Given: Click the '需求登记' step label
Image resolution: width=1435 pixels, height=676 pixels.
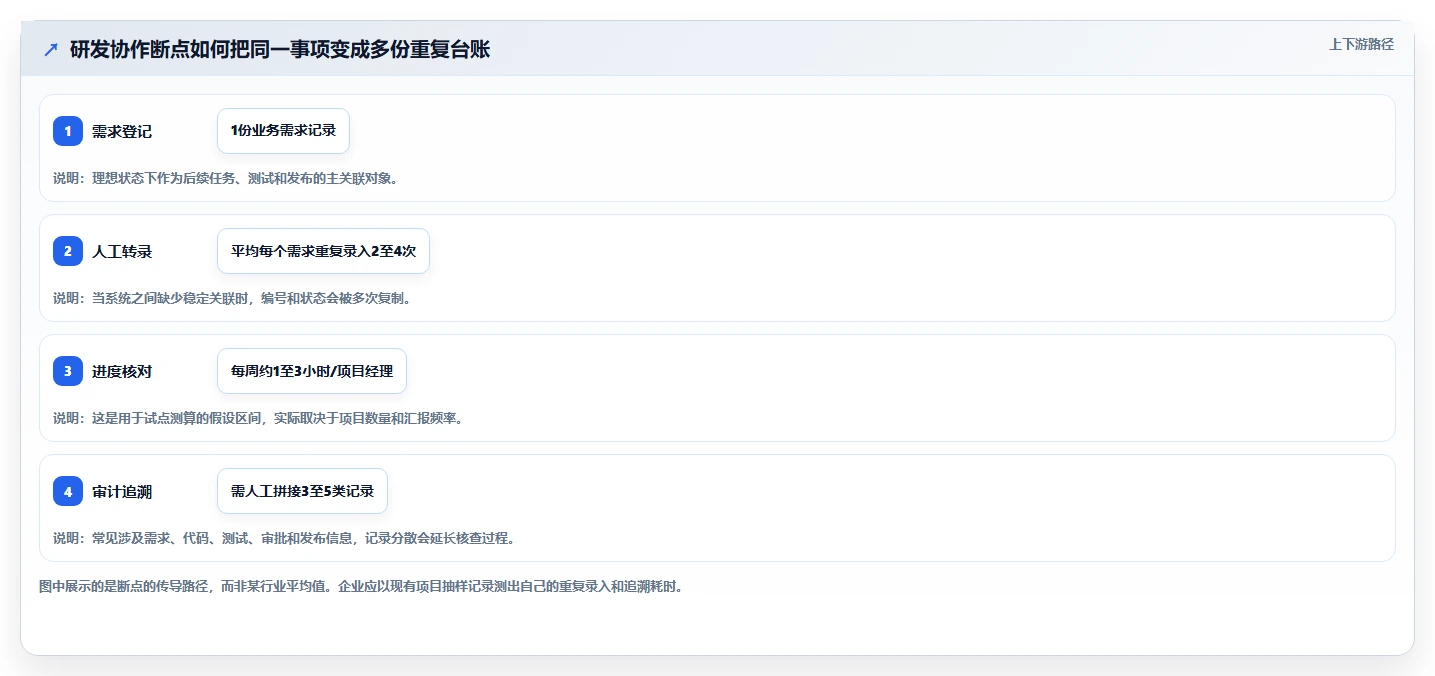Looking at the screenshot, I should (x=122, y=131).
